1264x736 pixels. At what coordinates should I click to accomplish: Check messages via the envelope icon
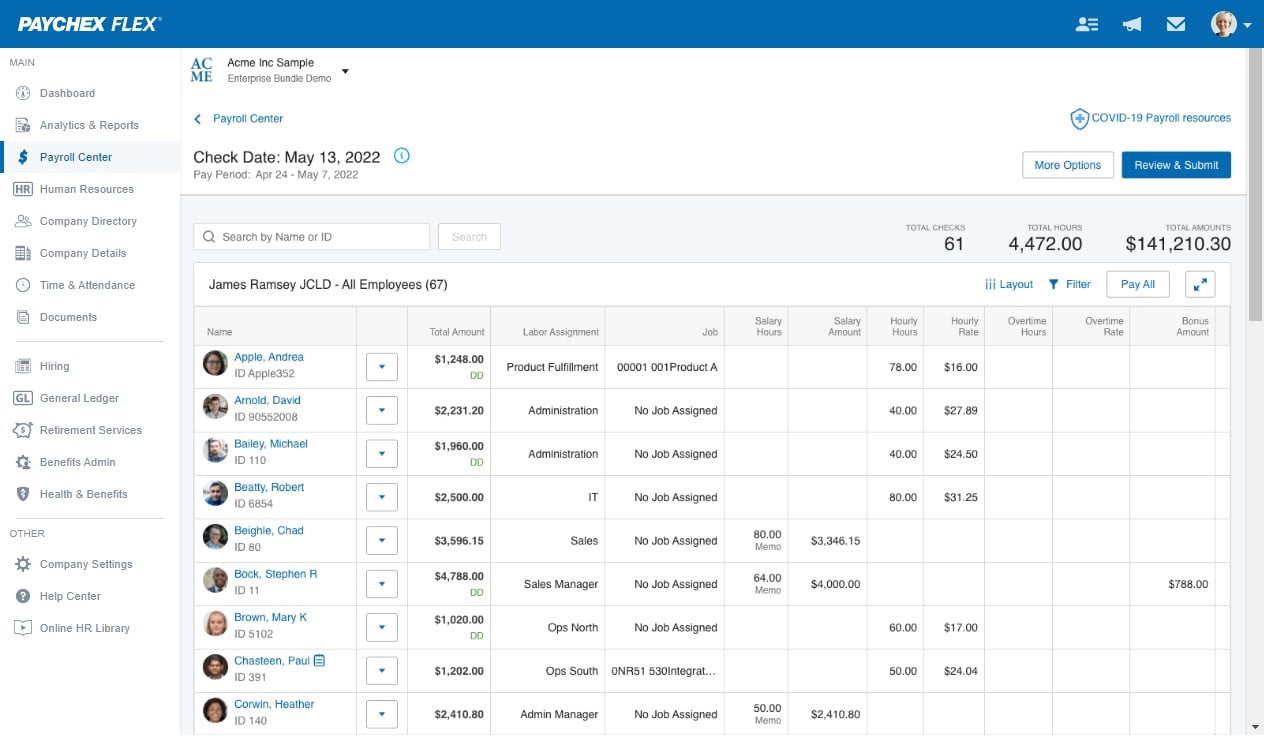tap(1176, 23)
